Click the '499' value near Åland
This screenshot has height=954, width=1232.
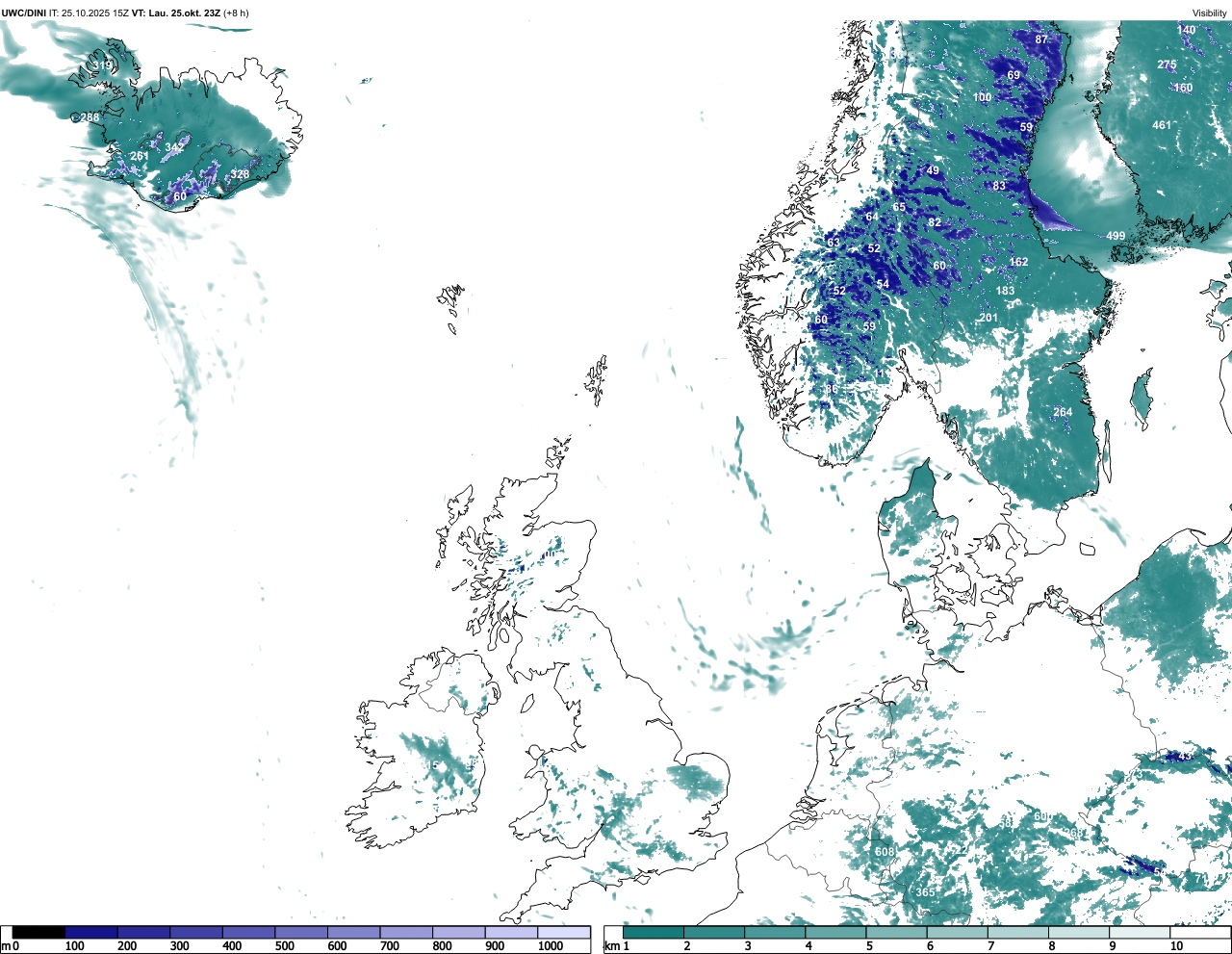(1116, 236)
